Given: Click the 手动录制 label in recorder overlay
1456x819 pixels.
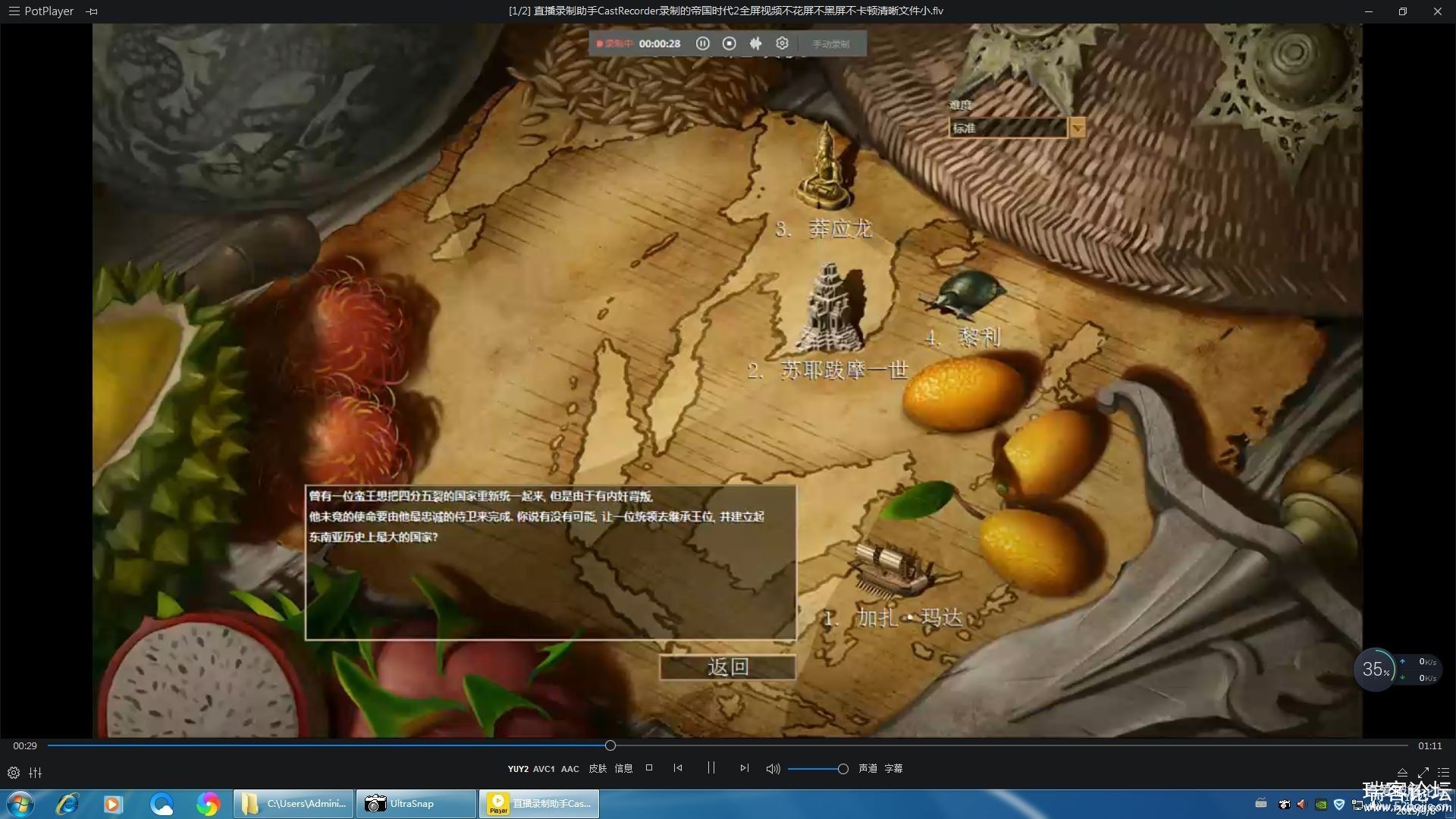Looking at the screenshot, I should click(x=831, y=44).
